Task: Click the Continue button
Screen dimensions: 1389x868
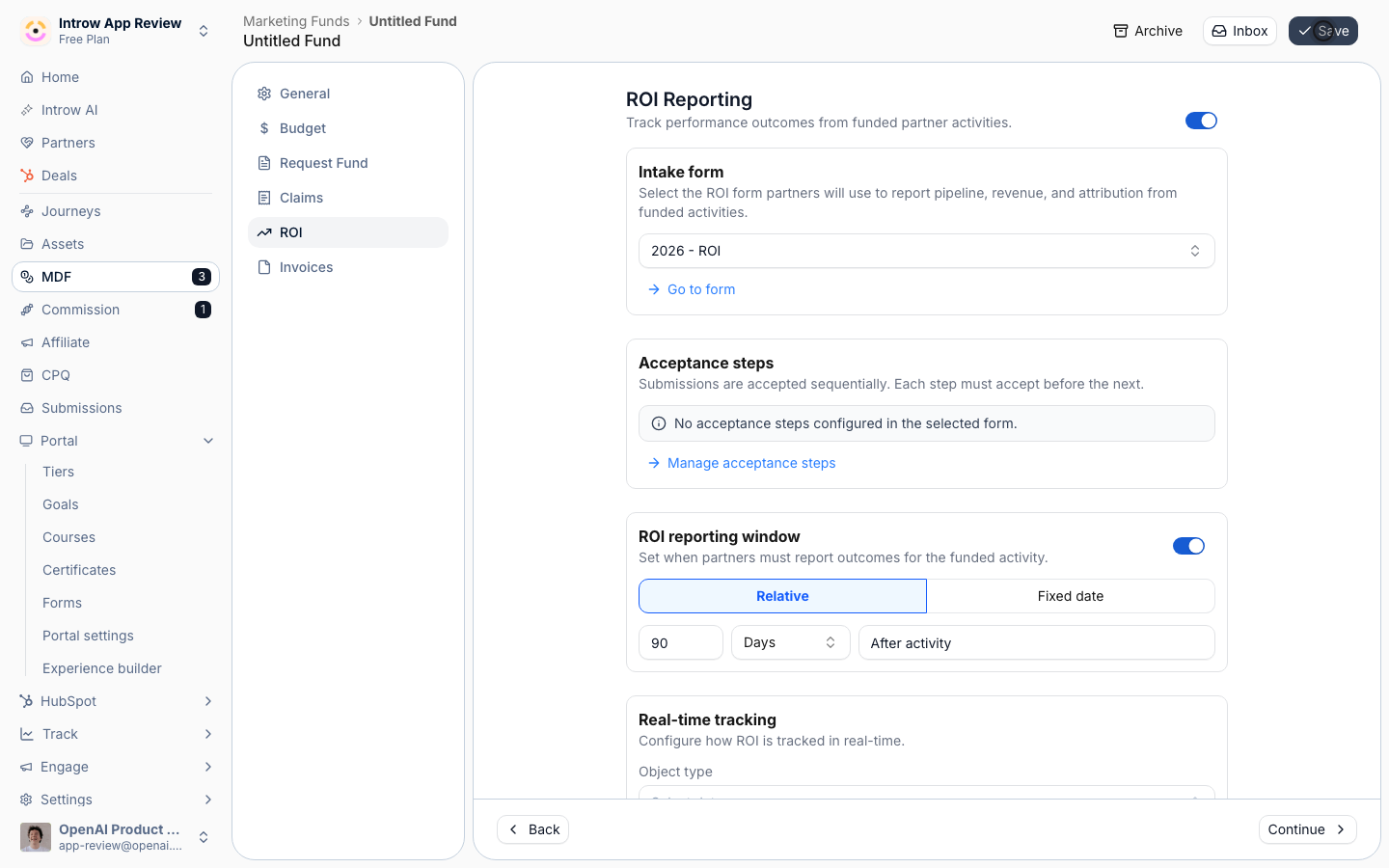Action: (x=1308, y=829)
